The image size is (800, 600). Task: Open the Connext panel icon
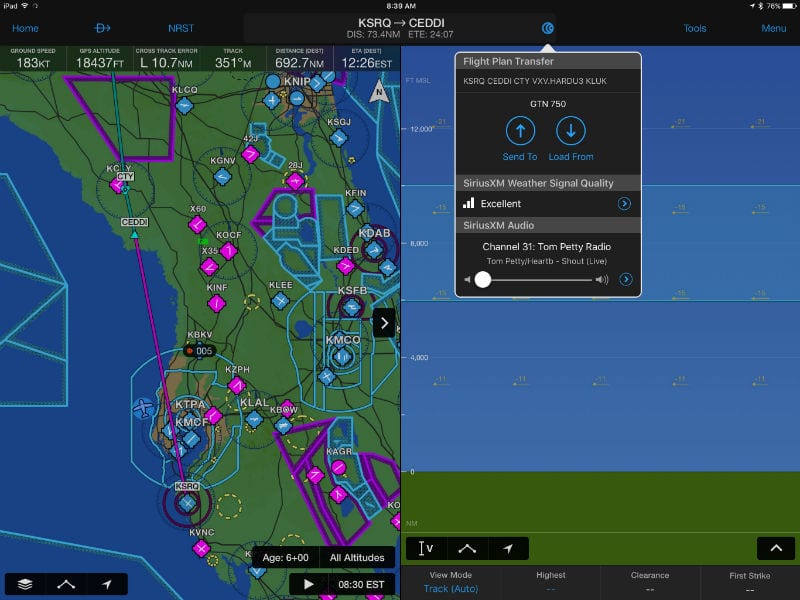548,28
